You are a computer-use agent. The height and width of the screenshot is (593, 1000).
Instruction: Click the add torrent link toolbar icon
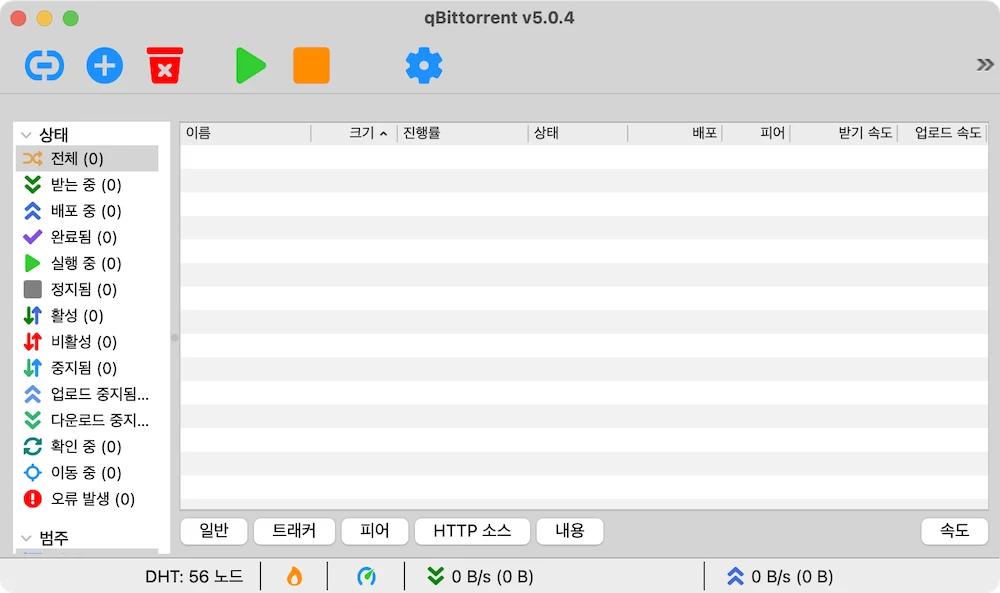tap(44, 65)
